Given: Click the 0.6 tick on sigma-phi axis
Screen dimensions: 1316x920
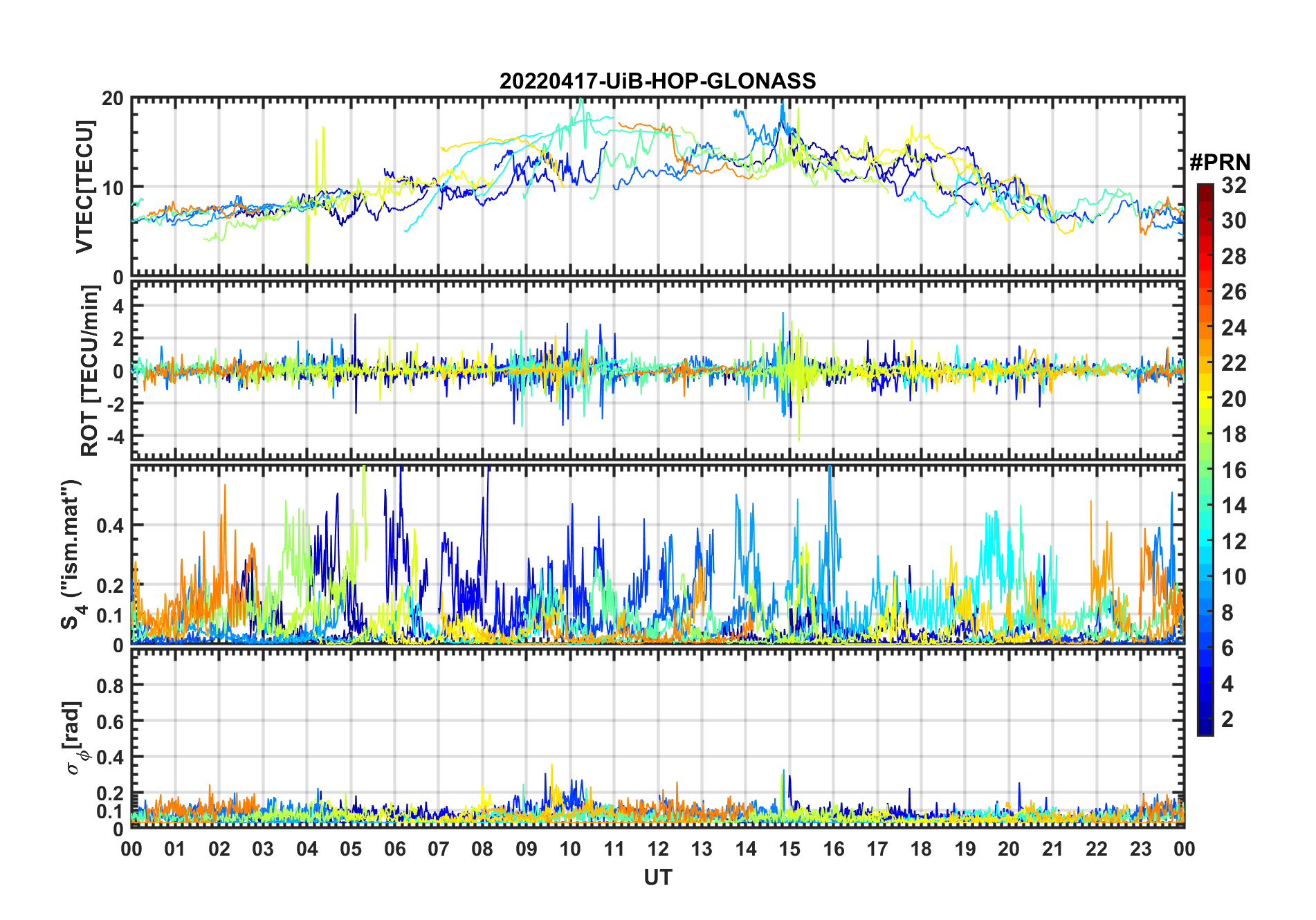Looking at the screenshot, I should click(x=110, y=721).
